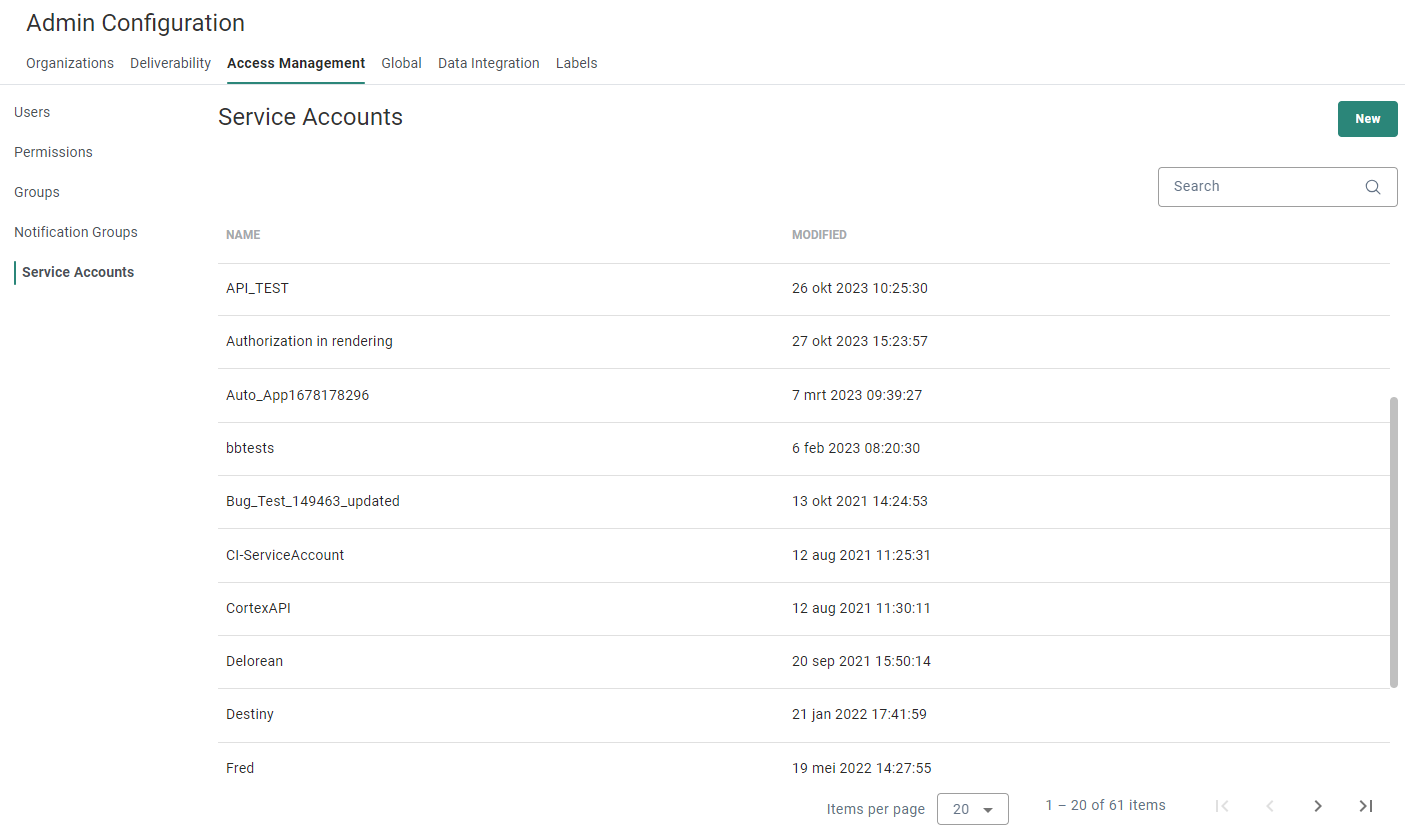Switch to the Organizations tab
The width and height of the screenshot is (1405, 836).
tap(70, 63)
